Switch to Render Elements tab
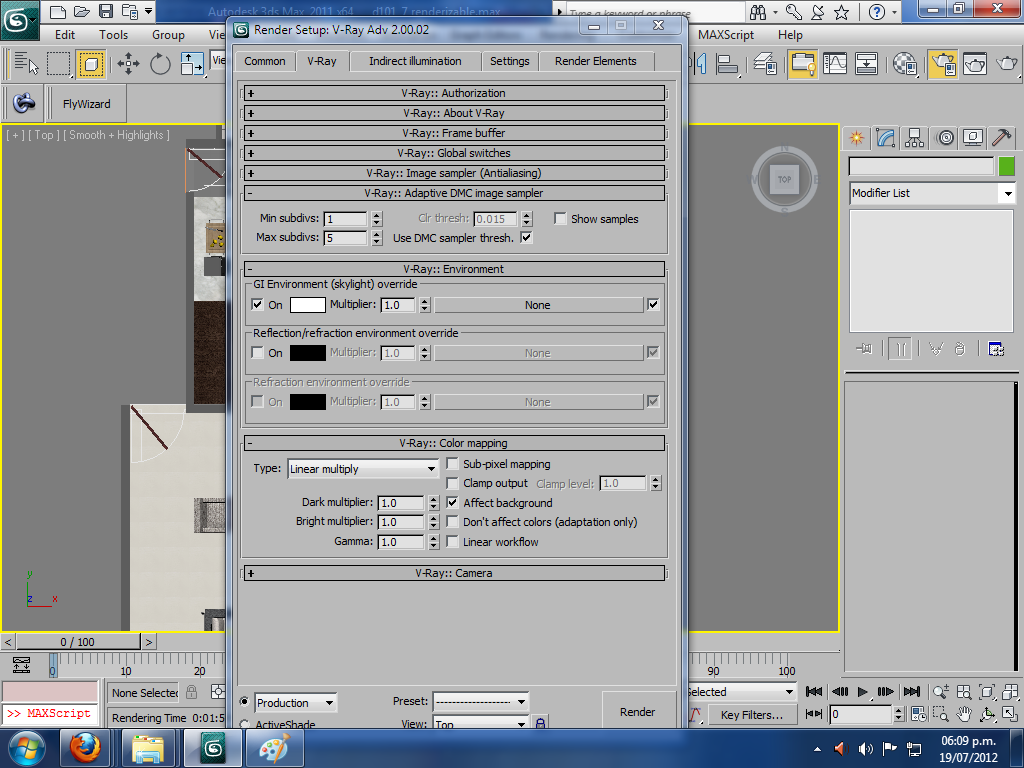Screen dimensions: 1024x768 (596, 61)
